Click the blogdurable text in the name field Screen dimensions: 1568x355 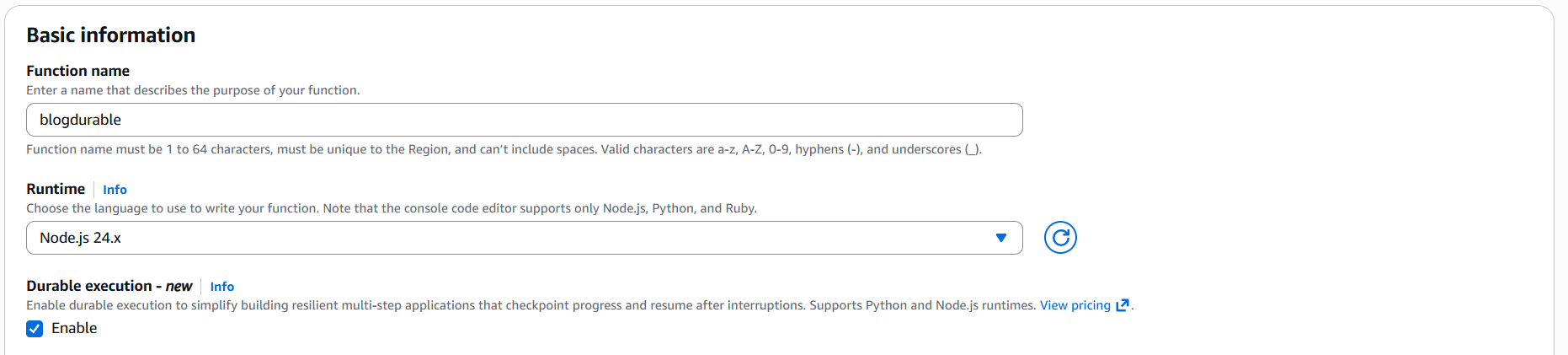81,120
